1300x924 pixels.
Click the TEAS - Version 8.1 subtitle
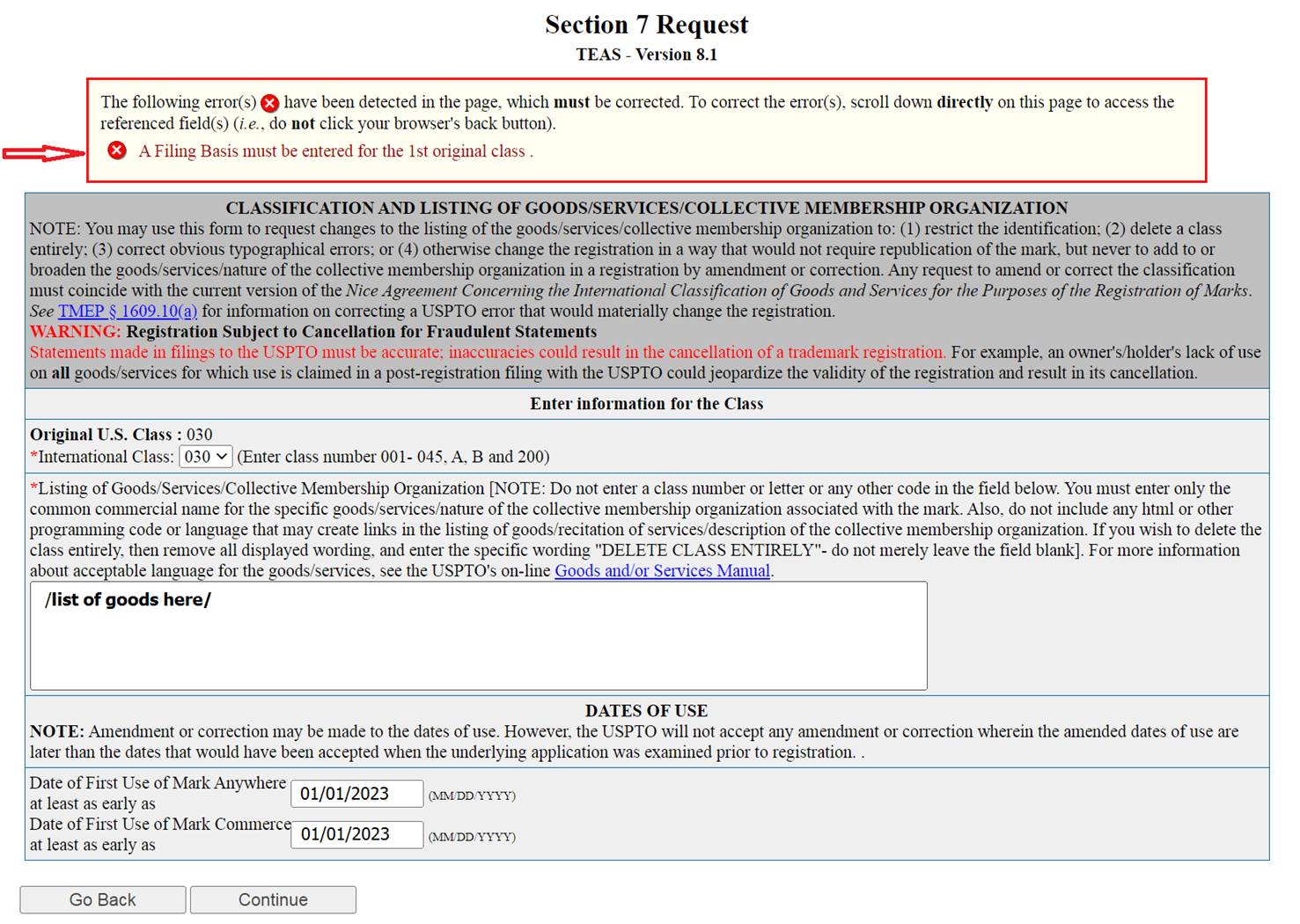click(x=646, y=55)
